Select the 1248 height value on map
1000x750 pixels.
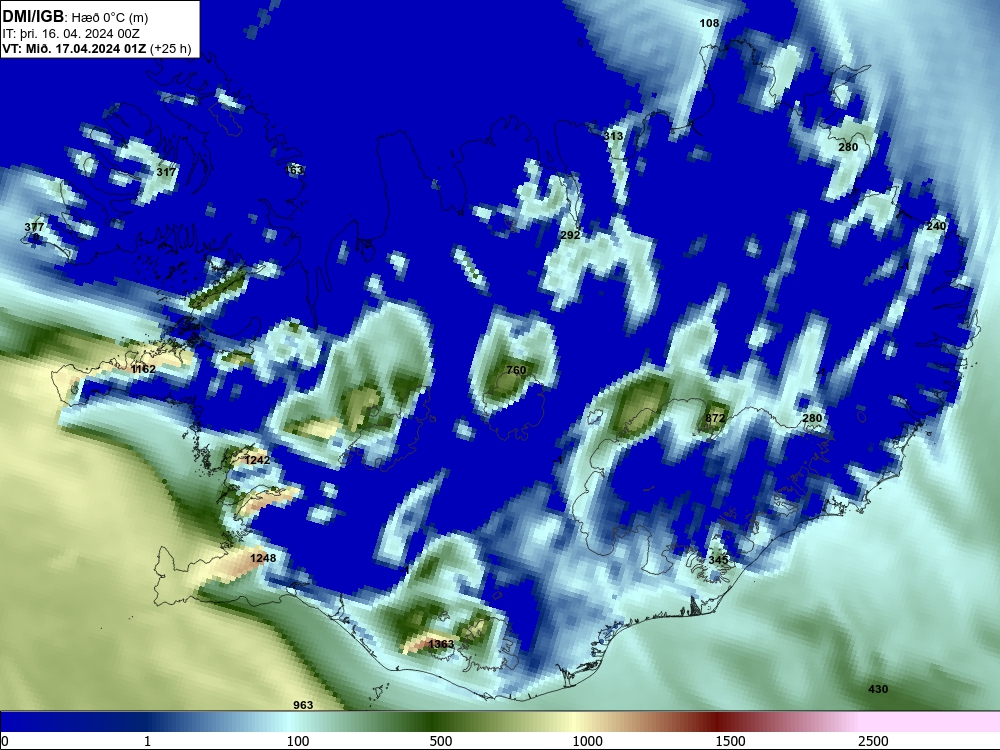263,558
